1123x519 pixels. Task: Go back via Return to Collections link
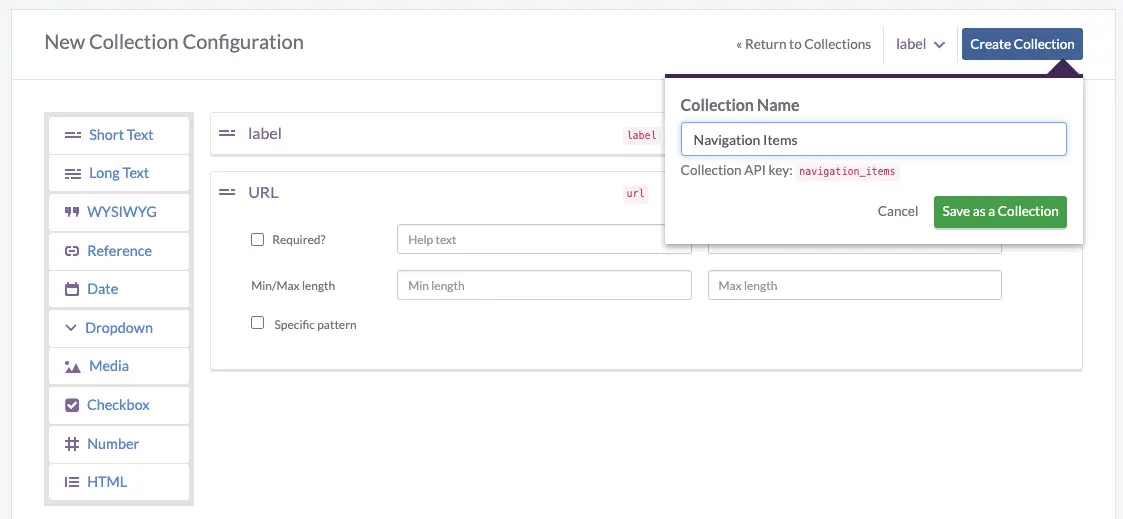(x=803, y=44)
